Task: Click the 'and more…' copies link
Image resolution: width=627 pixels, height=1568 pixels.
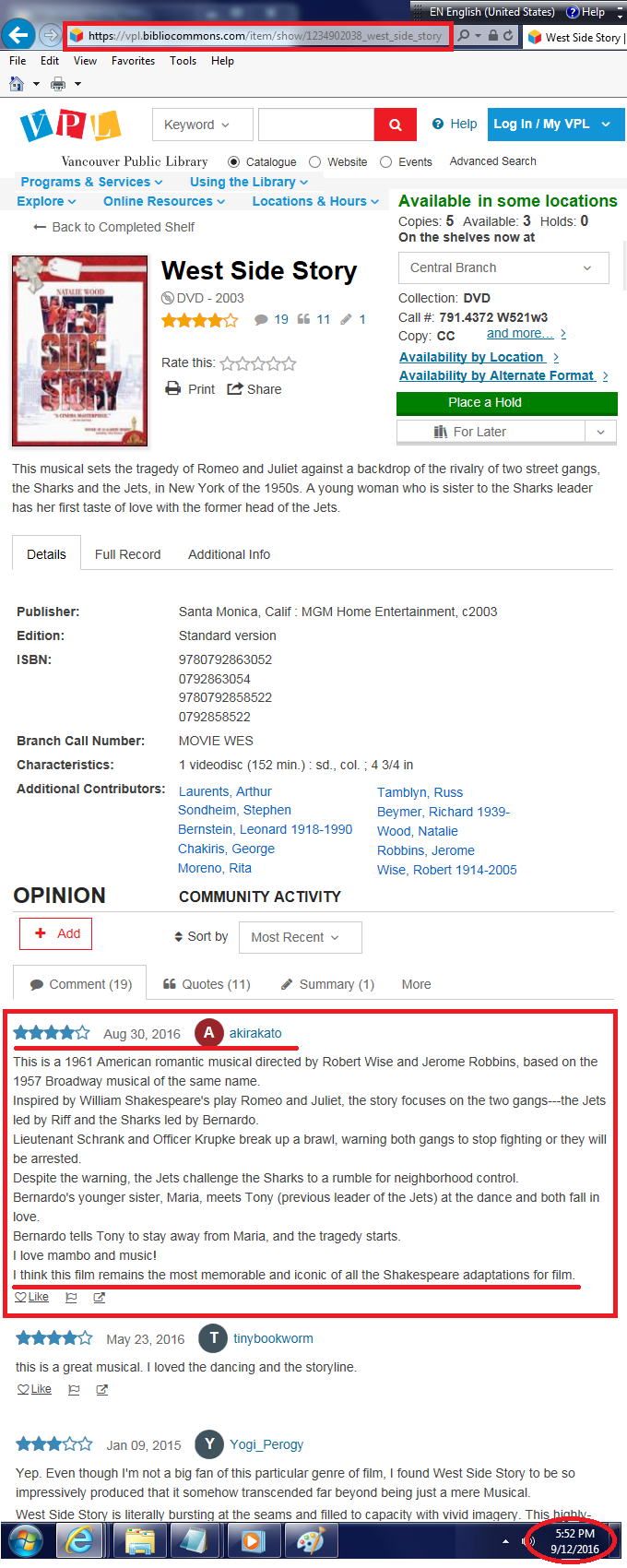Action: (526, 334)
